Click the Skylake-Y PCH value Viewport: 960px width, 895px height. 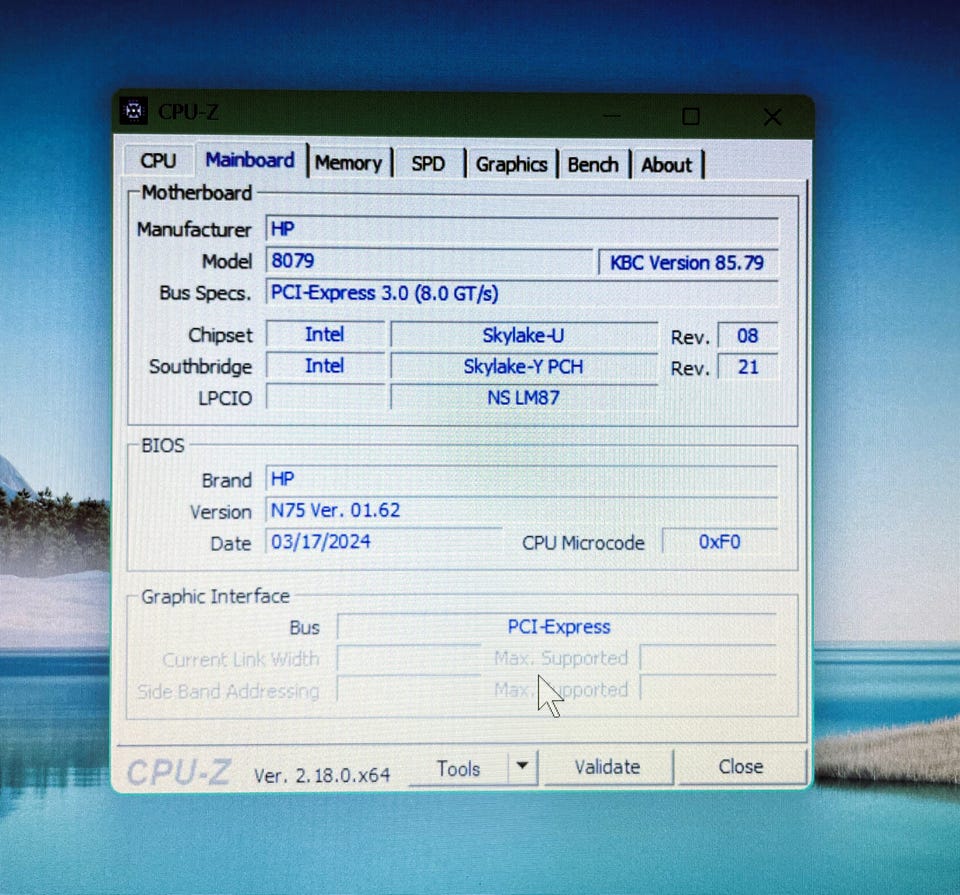(x=524, y=367)
